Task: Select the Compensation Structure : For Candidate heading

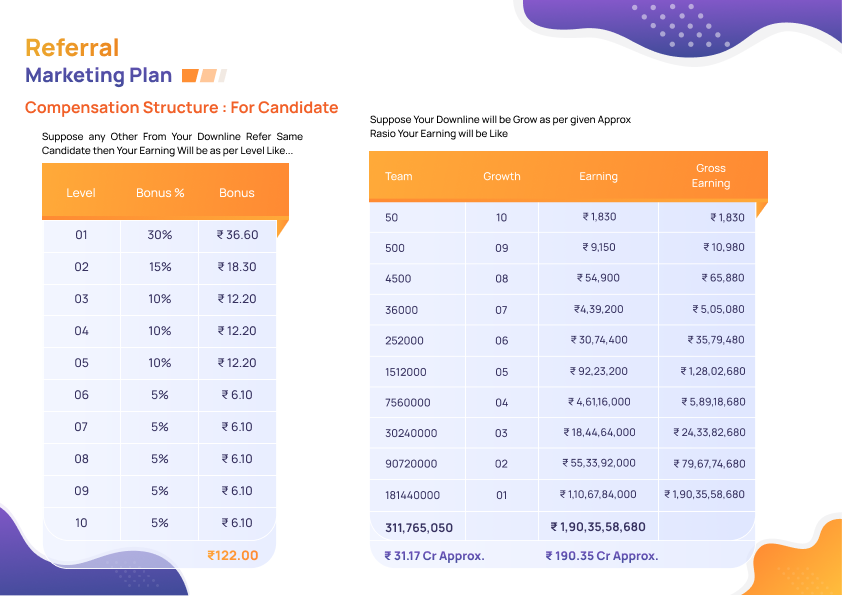Action: 182,107
